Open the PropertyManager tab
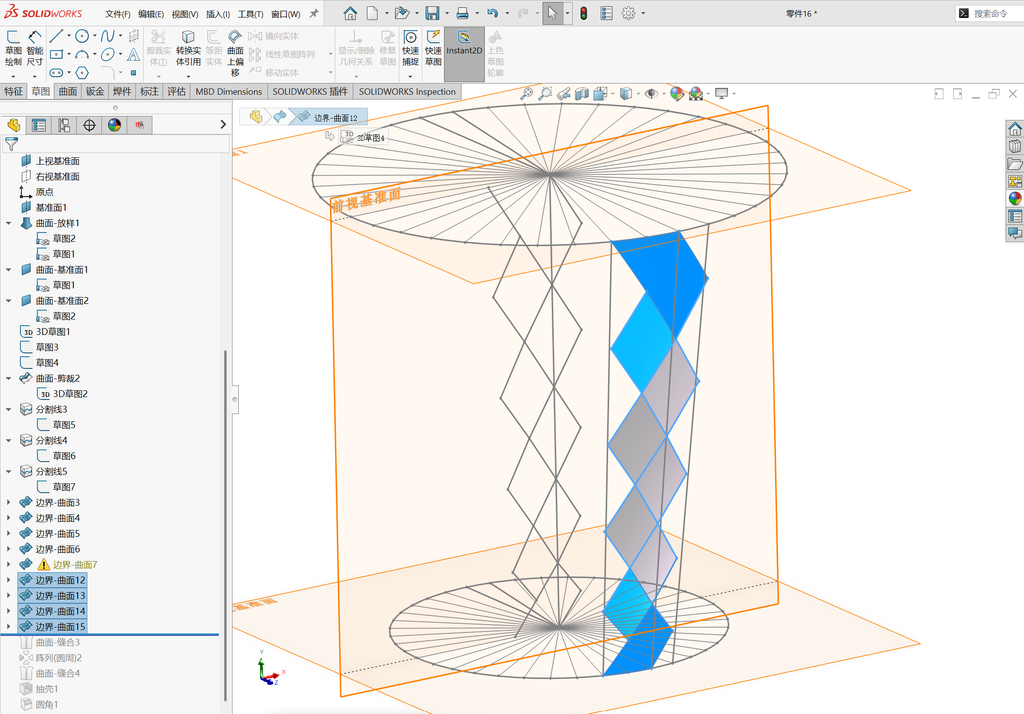 [x=39, y=125]
